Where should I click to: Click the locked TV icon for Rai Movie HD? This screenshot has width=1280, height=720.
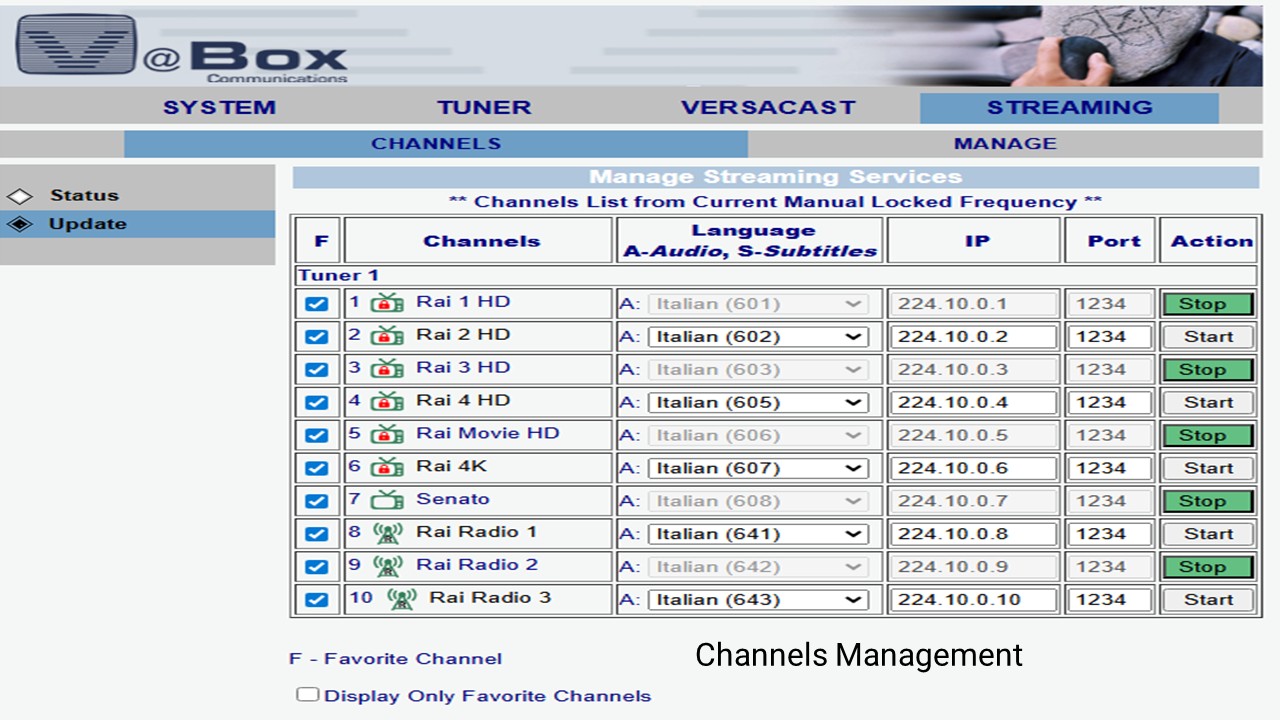(x=387, y=435)
